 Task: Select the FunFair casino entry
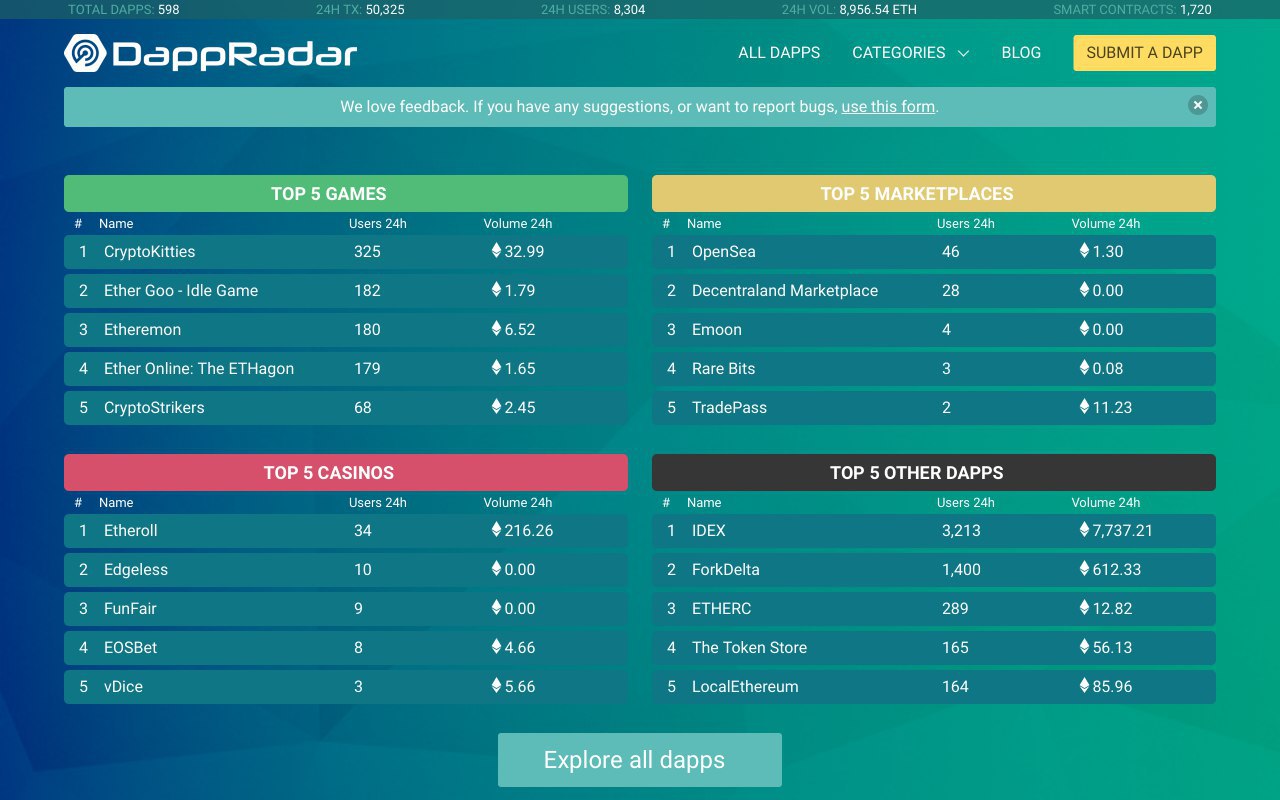click(131, 609)
